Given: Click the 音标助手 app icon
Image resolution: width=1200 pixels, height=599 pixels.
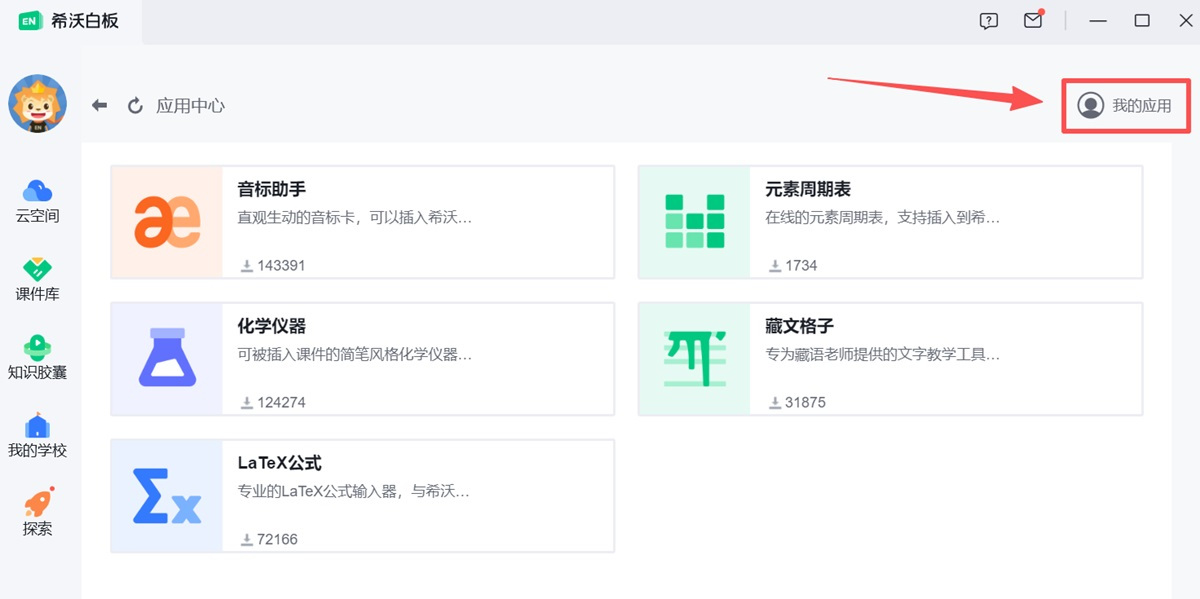Looking at the screenshot, I should [167, 222].
